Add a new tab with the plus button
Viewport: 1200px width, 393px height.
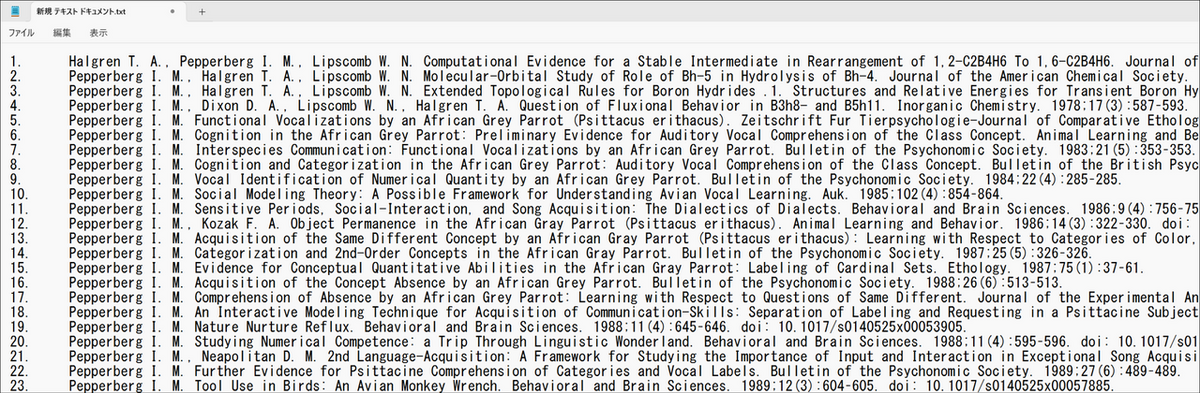(202, 12)
